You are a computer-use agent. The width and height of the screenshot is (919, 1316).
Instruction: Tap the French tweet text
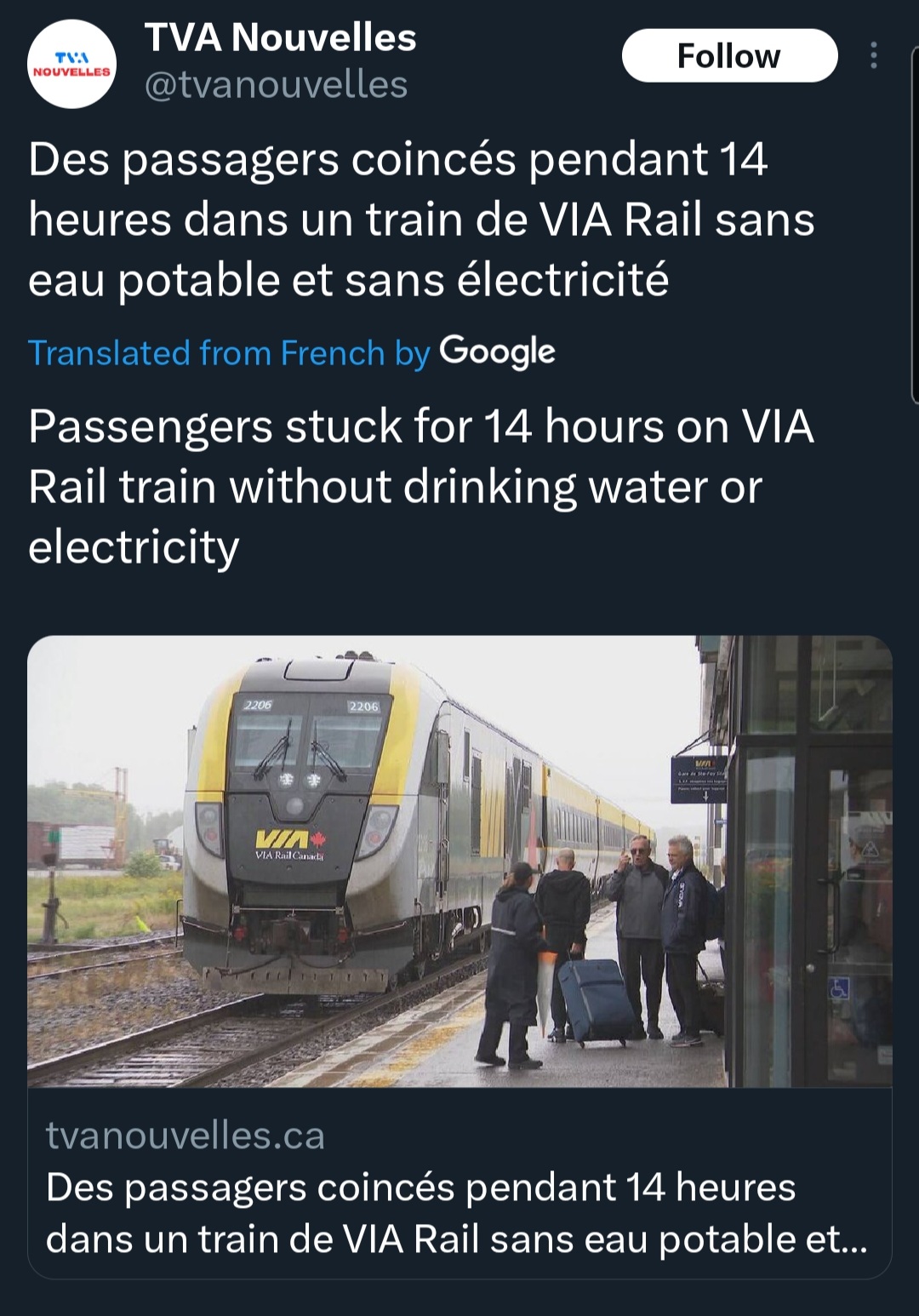421,220
